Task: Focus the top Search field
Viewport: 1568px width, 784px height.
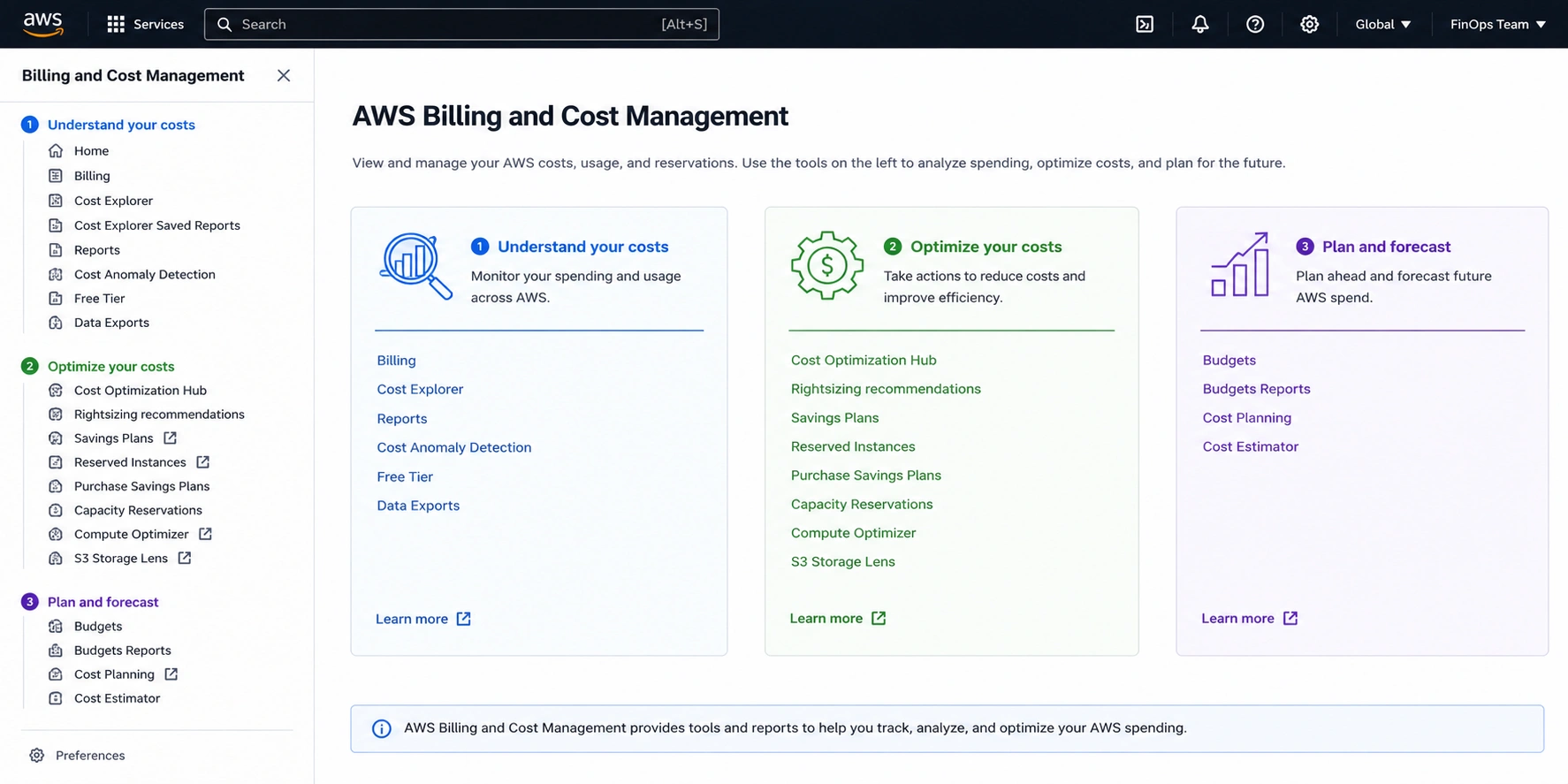Action: click(461, 24)
